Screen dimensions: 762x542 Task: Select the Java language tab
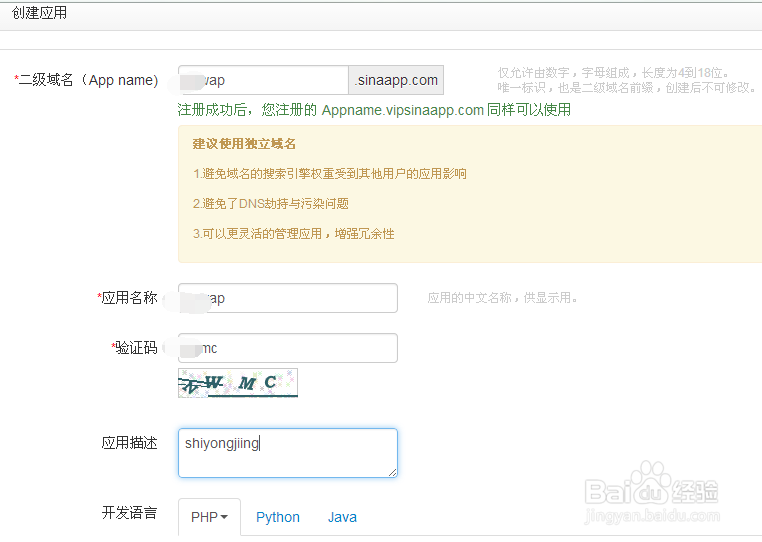point(342,517)
